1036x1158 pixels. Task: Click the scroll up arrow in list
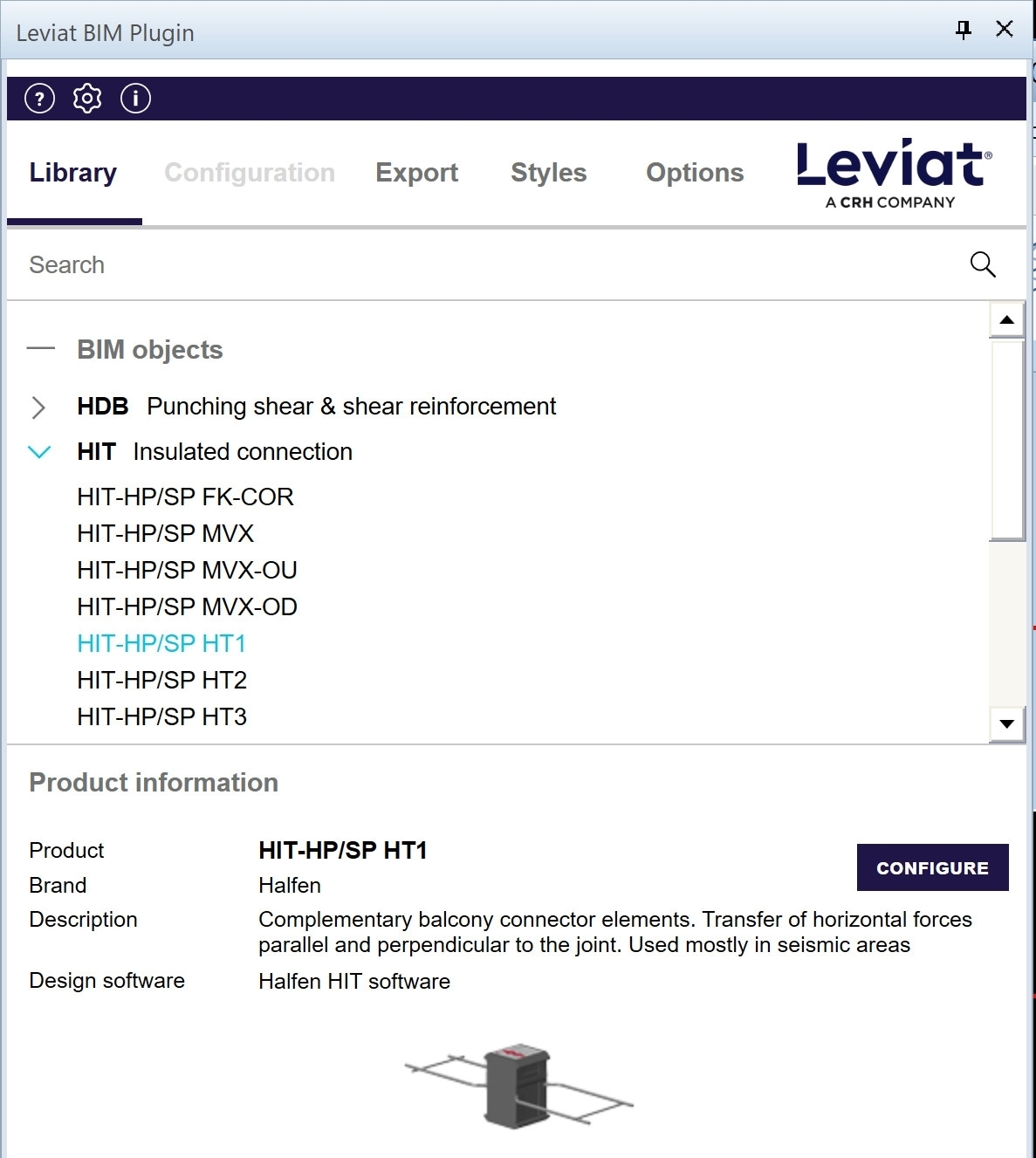pos(1006,320)
